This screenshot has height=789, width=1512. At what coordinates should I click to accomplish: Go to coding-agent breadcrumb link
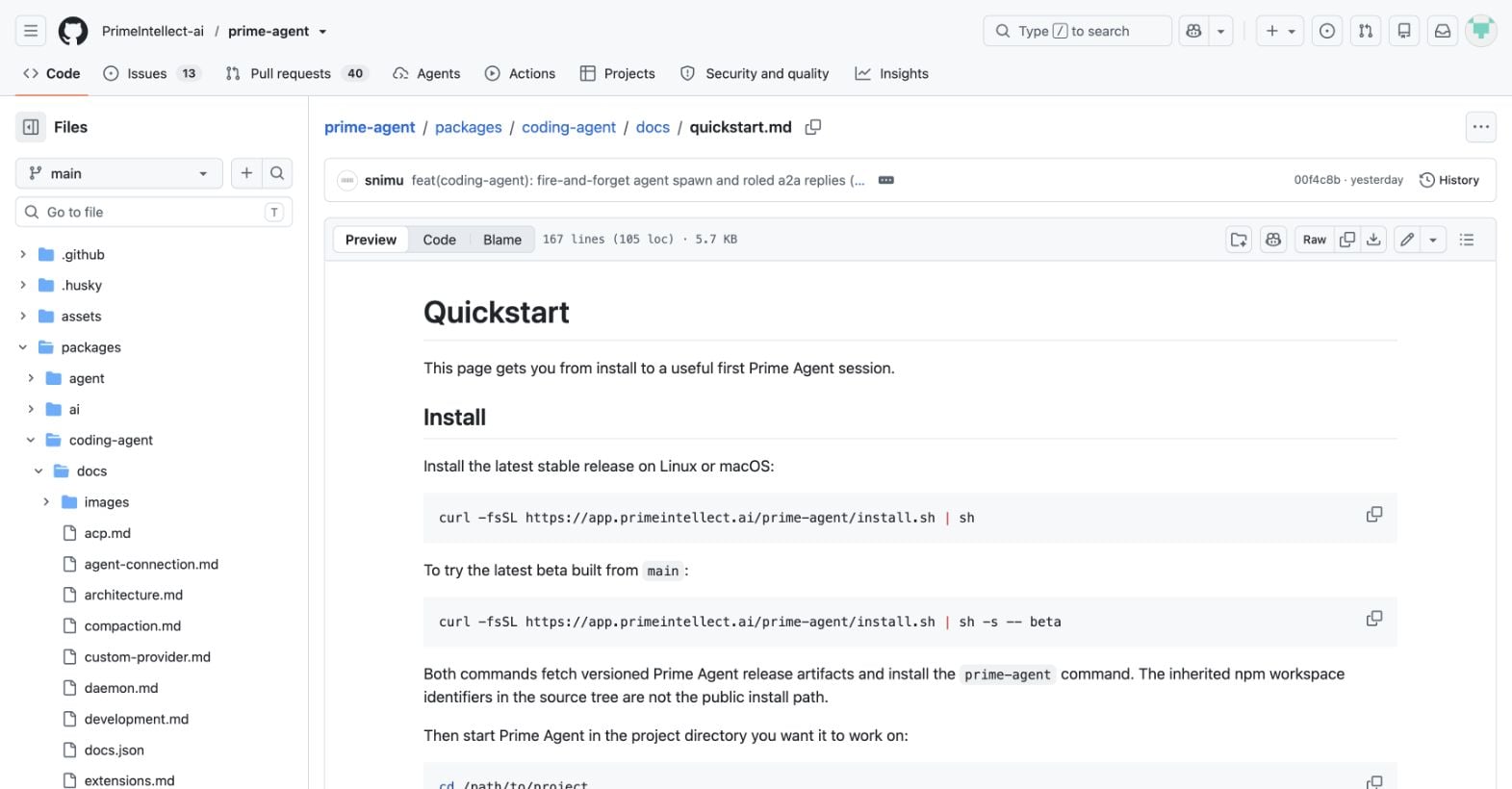(x=569, y=127)
